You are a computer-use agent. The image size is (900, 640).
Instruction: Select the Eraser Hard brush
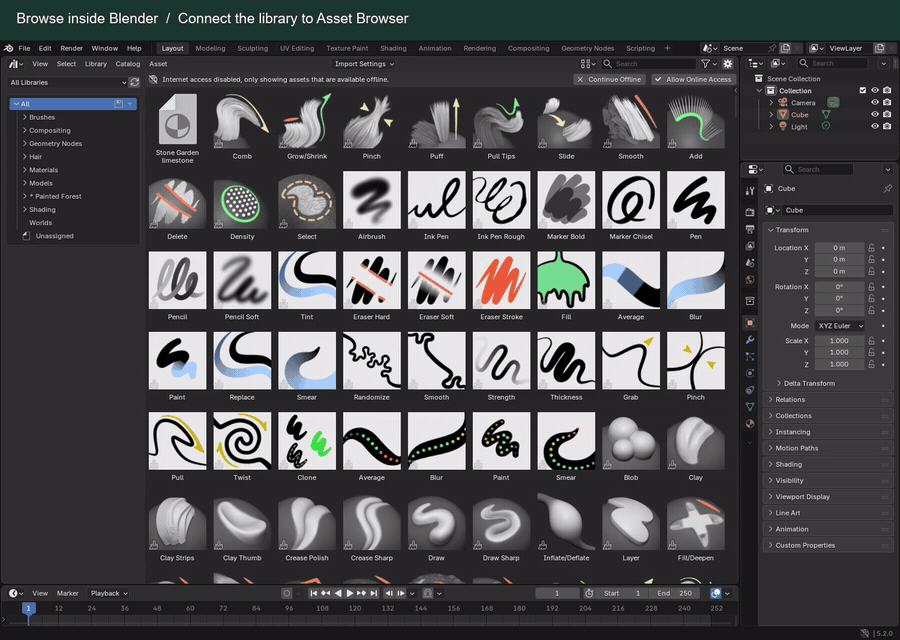click(372, 287)
